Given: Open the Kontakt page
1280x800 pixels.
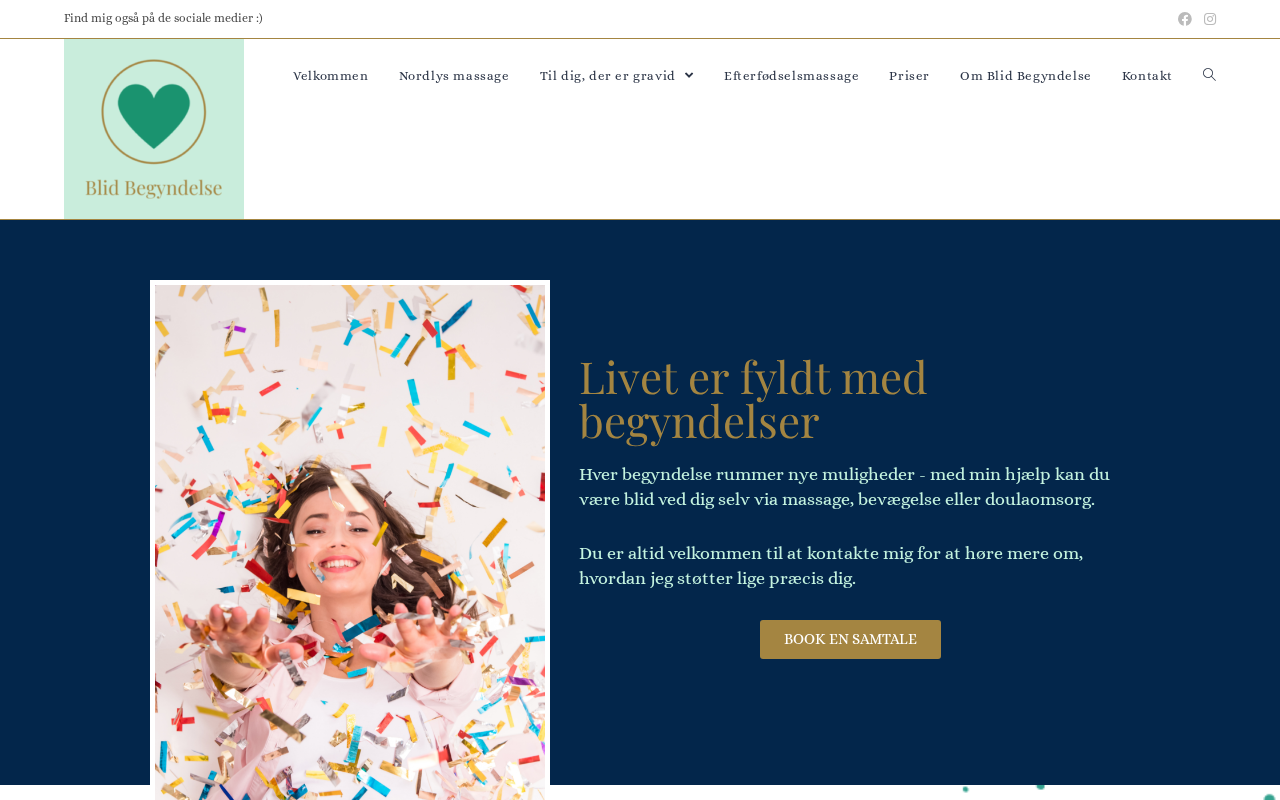Looking at the screenshot, I should (1147, 76).
